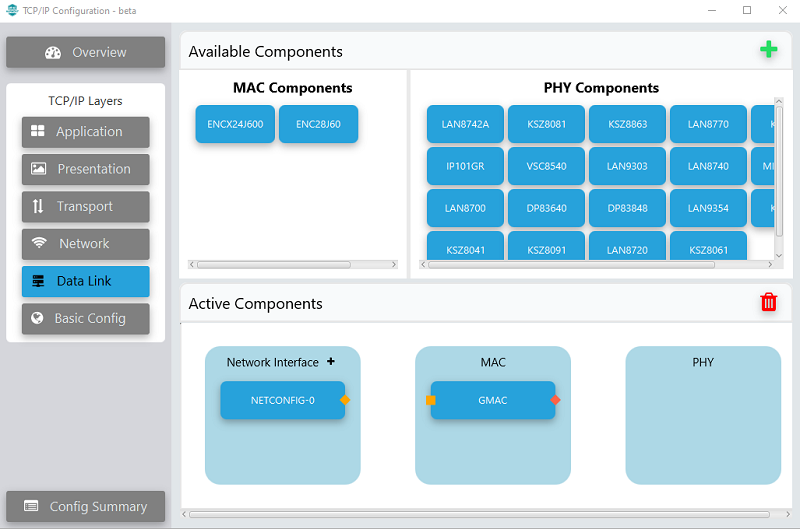
Task: Open Config Summary
Action: click(86, 506)
